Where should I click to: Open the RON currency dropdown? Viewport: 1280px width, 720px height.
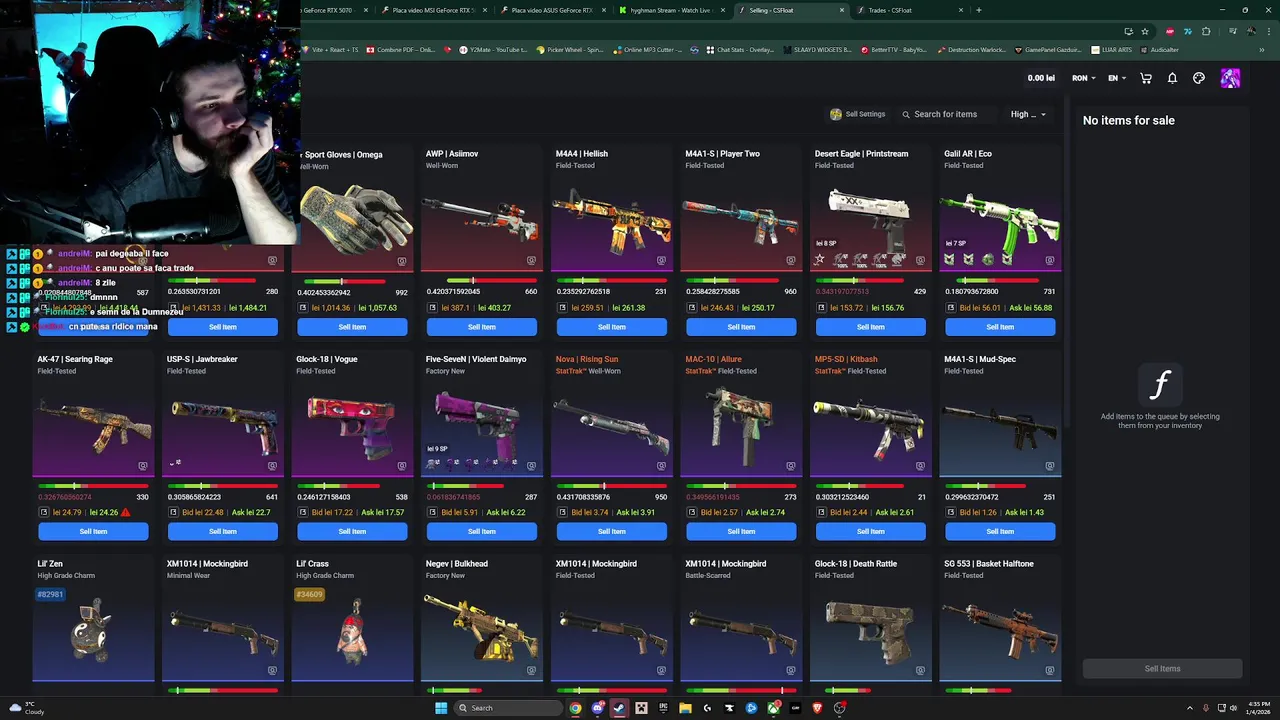[1084, 78]
